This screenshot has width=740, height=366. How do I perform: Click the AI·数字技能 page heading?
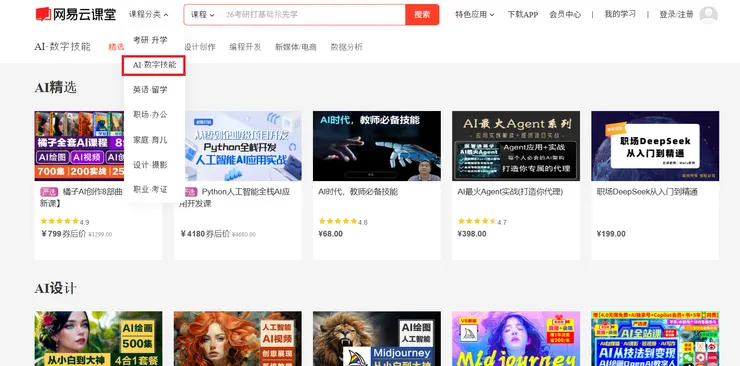(x=62, y=47)
